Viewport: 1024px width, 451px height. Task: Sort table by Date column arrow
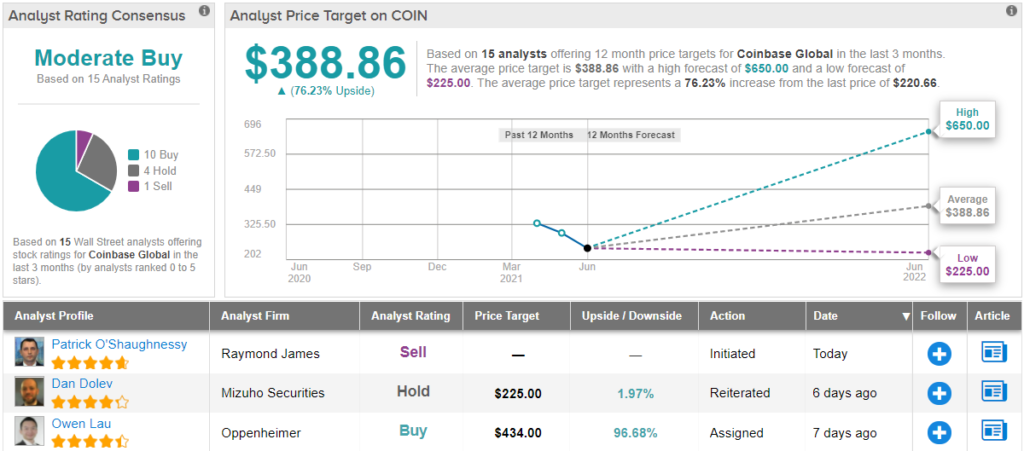(906, 316)
